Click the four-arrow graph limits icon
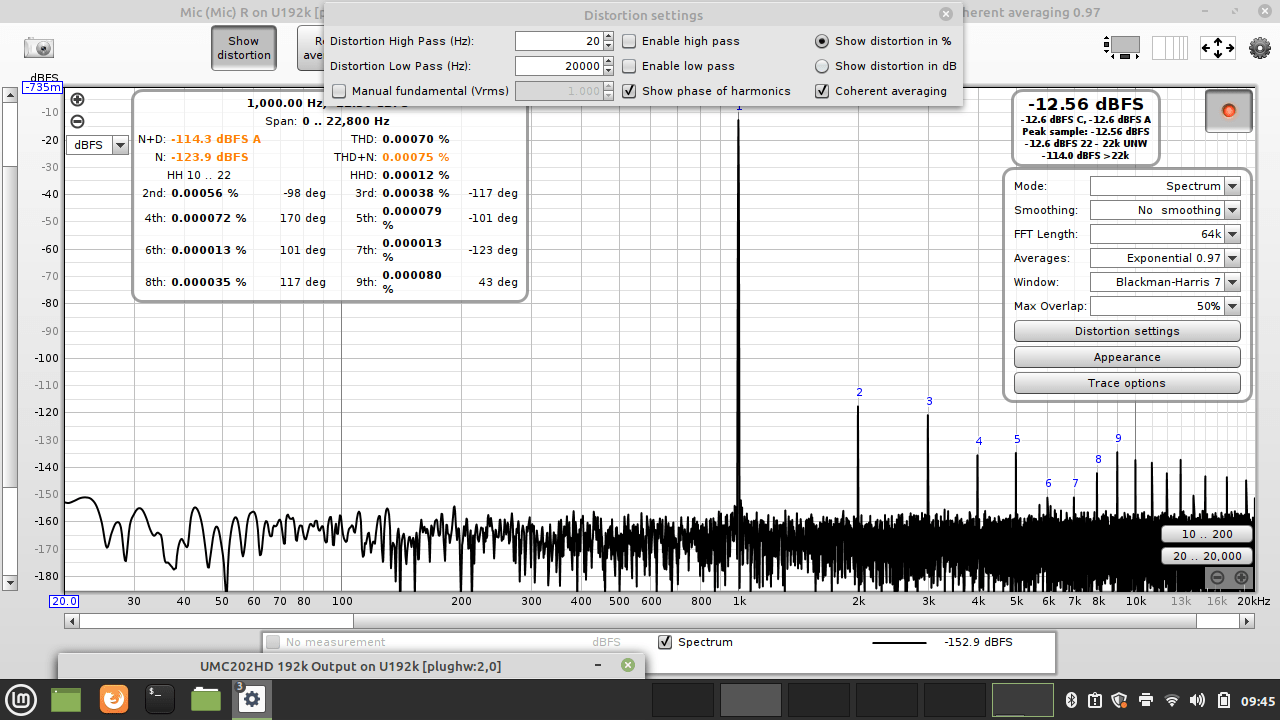 (x=1218, y=47)
